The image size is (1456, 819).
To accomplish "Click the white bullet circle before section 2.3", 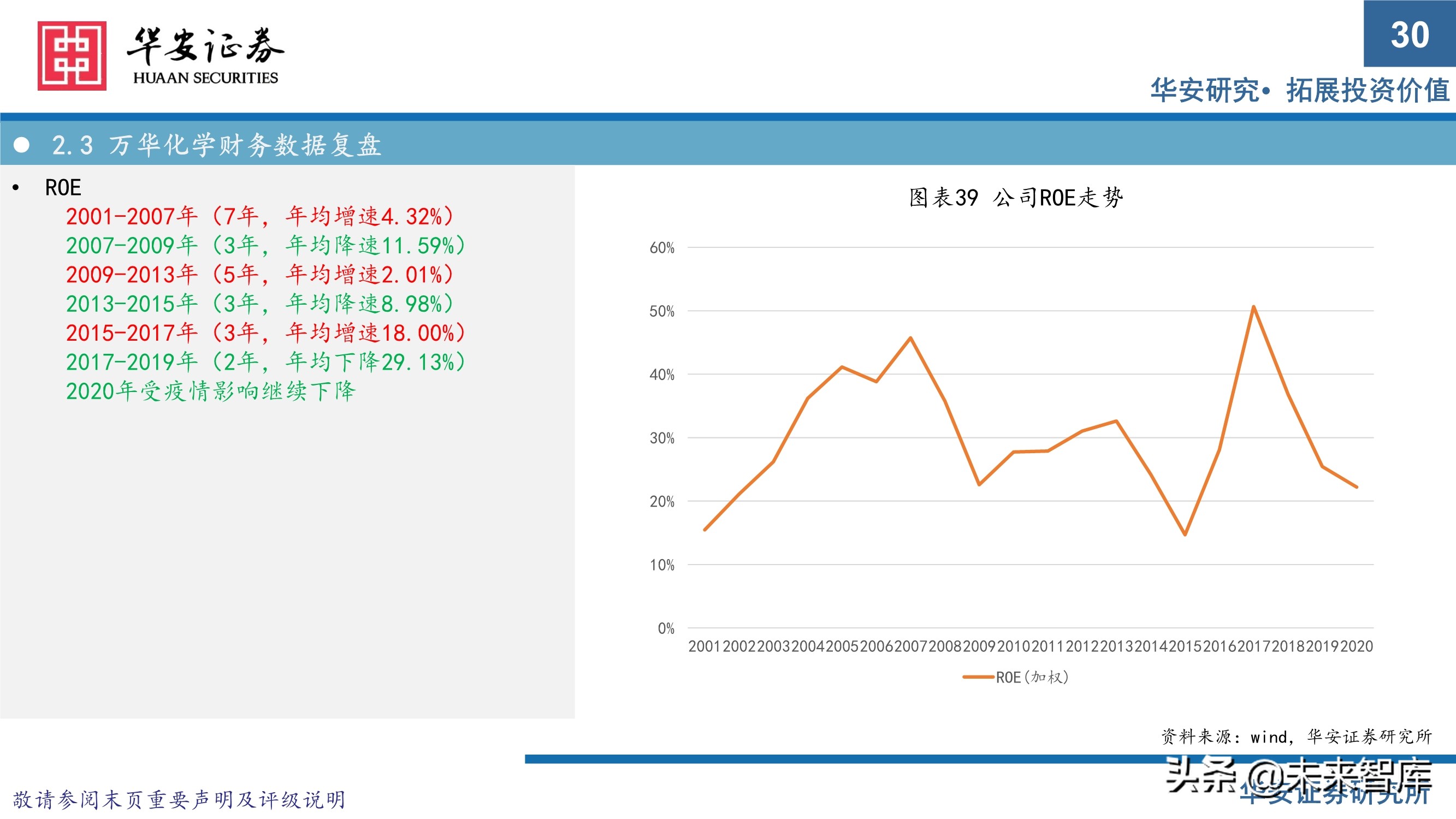I will point(21,145).
